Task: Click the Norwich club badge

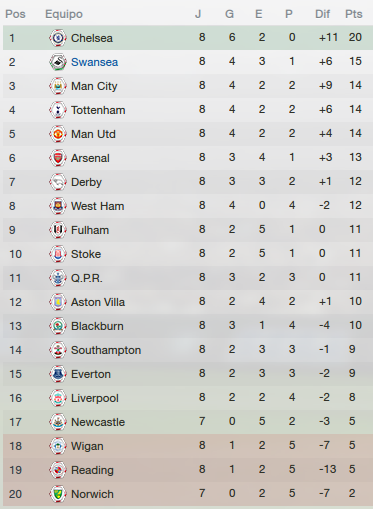Action: tap(58, 494)
